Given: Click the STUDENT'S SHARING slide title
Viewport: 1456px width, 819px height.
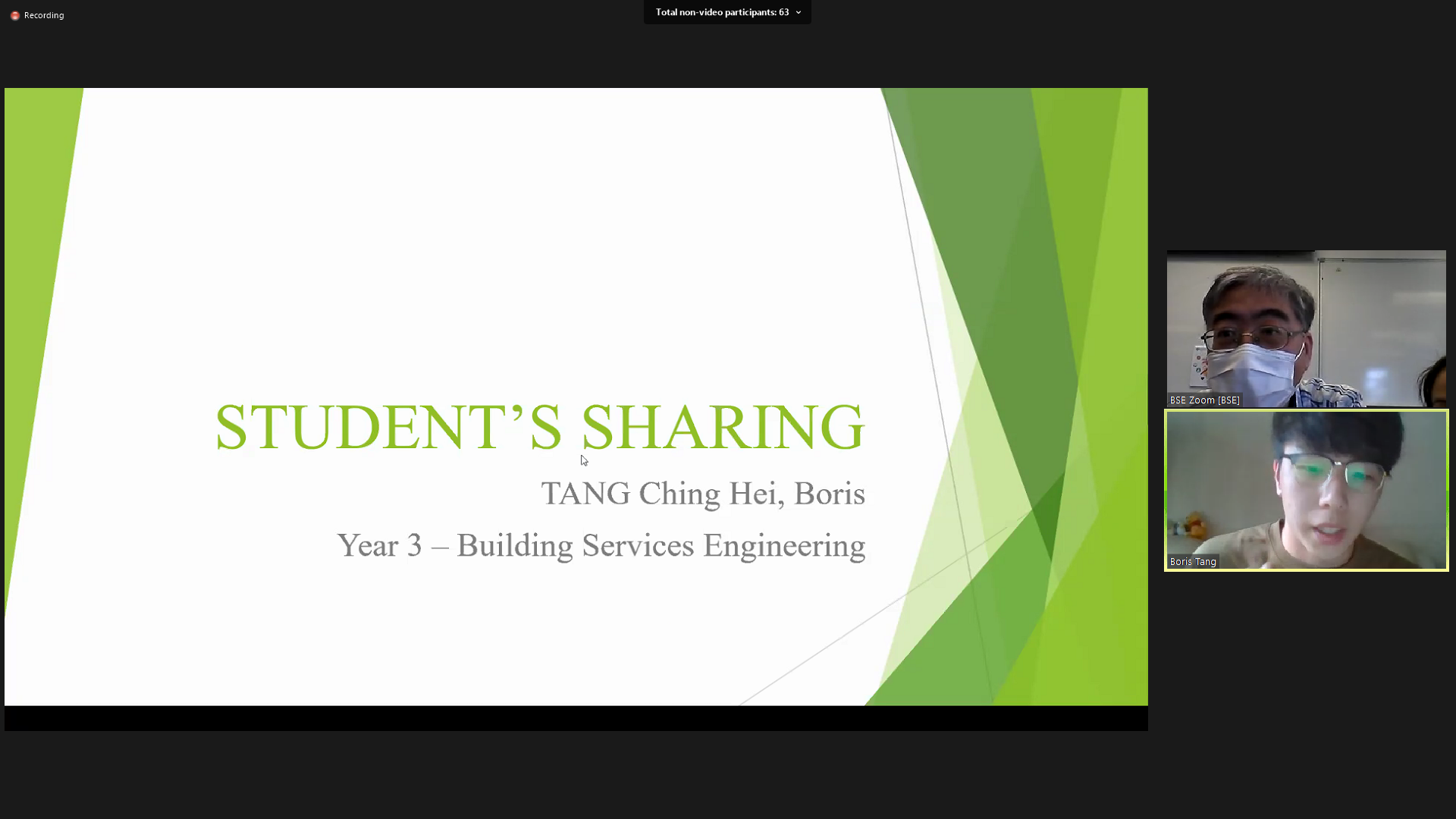Looking at the screenshot, I should click(539, 427).
